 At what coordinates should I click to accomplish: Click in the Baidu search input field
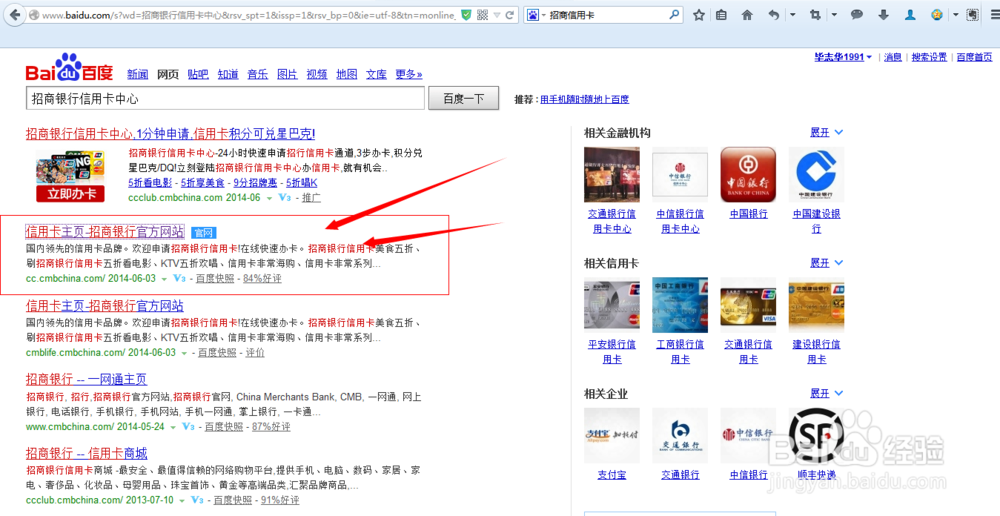(225, 99)
